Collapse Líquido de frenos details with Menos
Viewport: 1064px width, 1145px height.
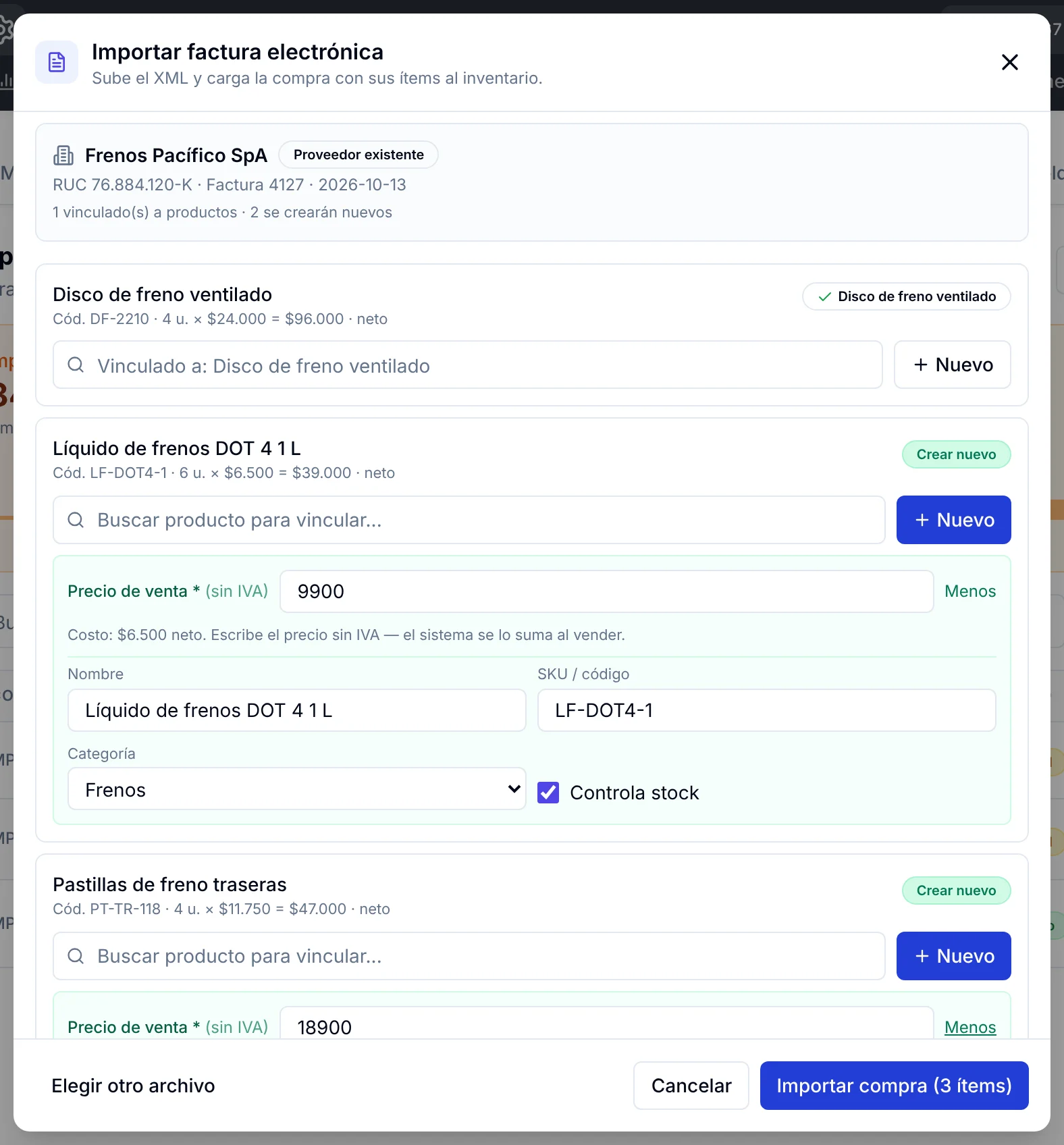pyautogui.click(x=970, y=591)
